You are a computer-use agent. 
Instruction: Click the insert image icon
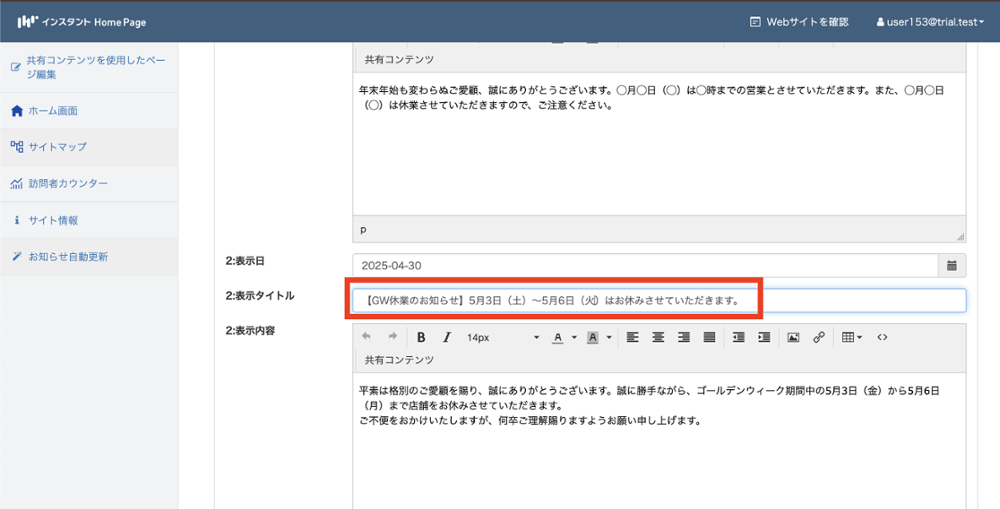point(793,338)
